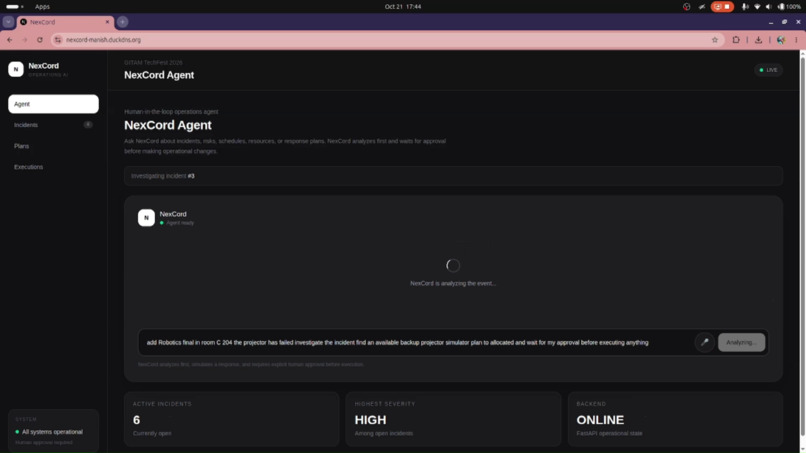
Task: Open a new browser tab
Action: (x=122, y=22)
